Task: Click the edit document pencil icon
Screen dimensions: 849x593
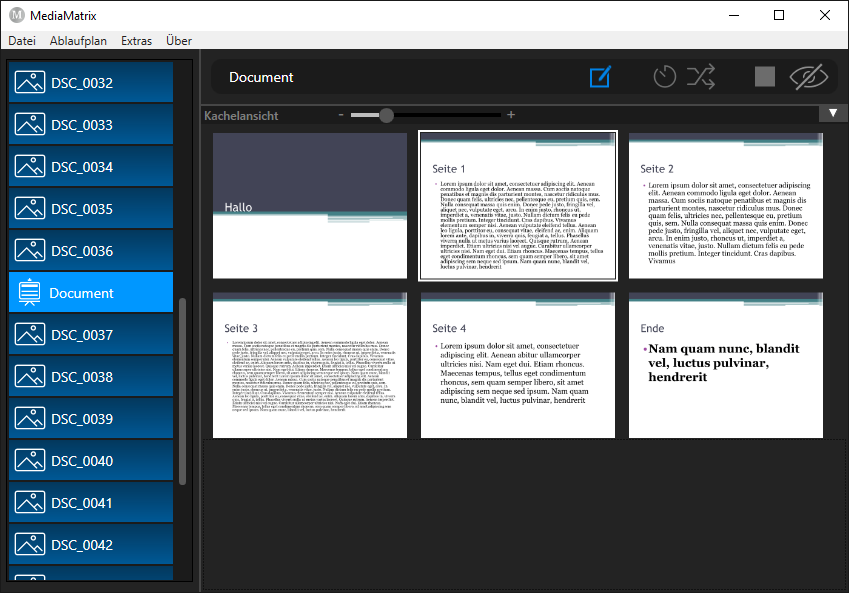Action: click(600, 77)
